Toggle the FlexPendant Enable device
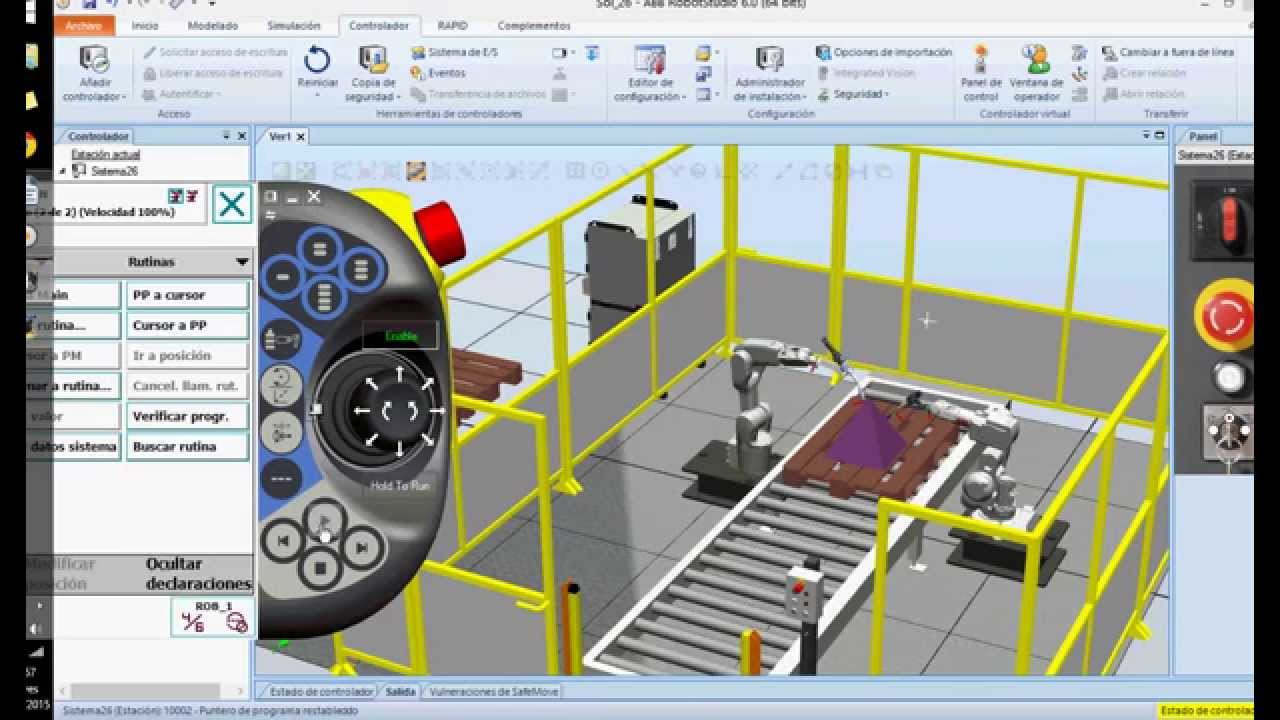The width and height of the screenshot is (1280, 720). (x=399, y=336)
